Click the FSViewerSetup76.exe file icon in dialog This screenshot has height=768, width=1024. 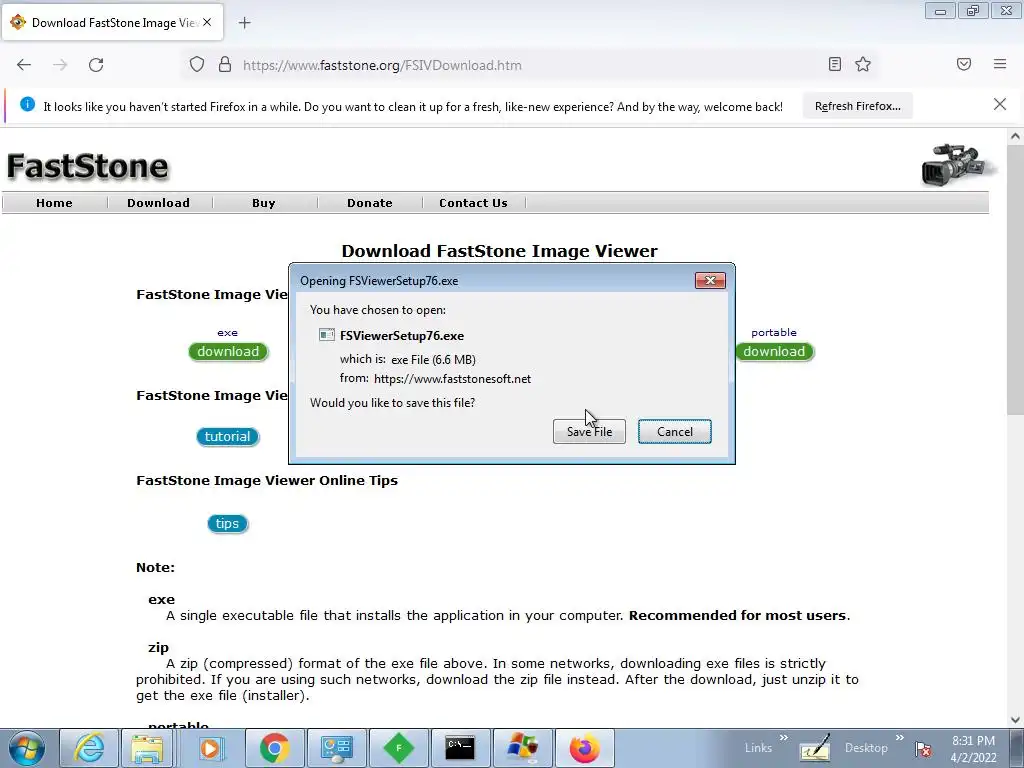coord(327,336)
